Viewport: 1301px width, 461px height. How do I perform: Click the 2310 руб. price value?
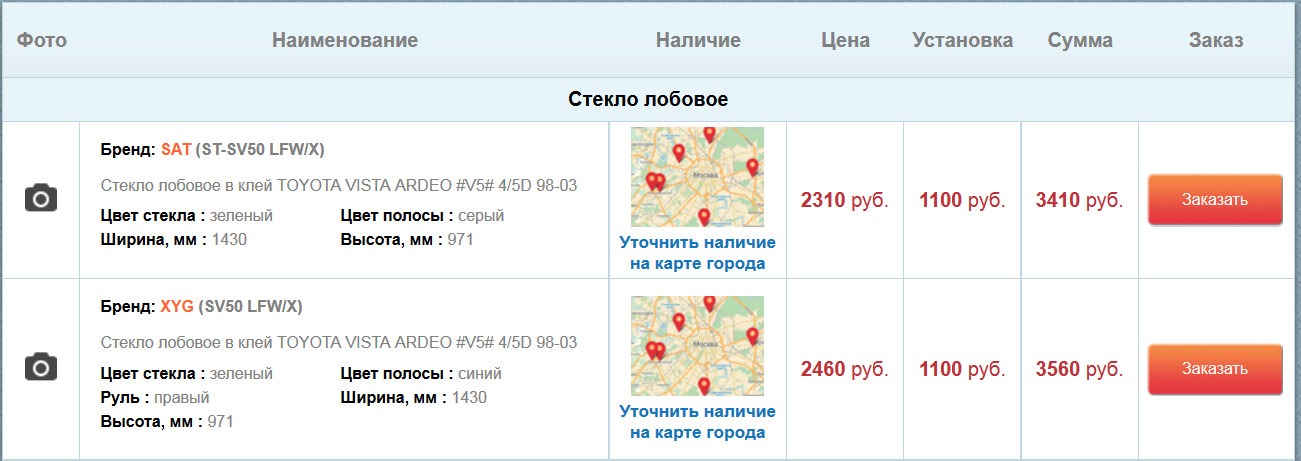point(844,200)
